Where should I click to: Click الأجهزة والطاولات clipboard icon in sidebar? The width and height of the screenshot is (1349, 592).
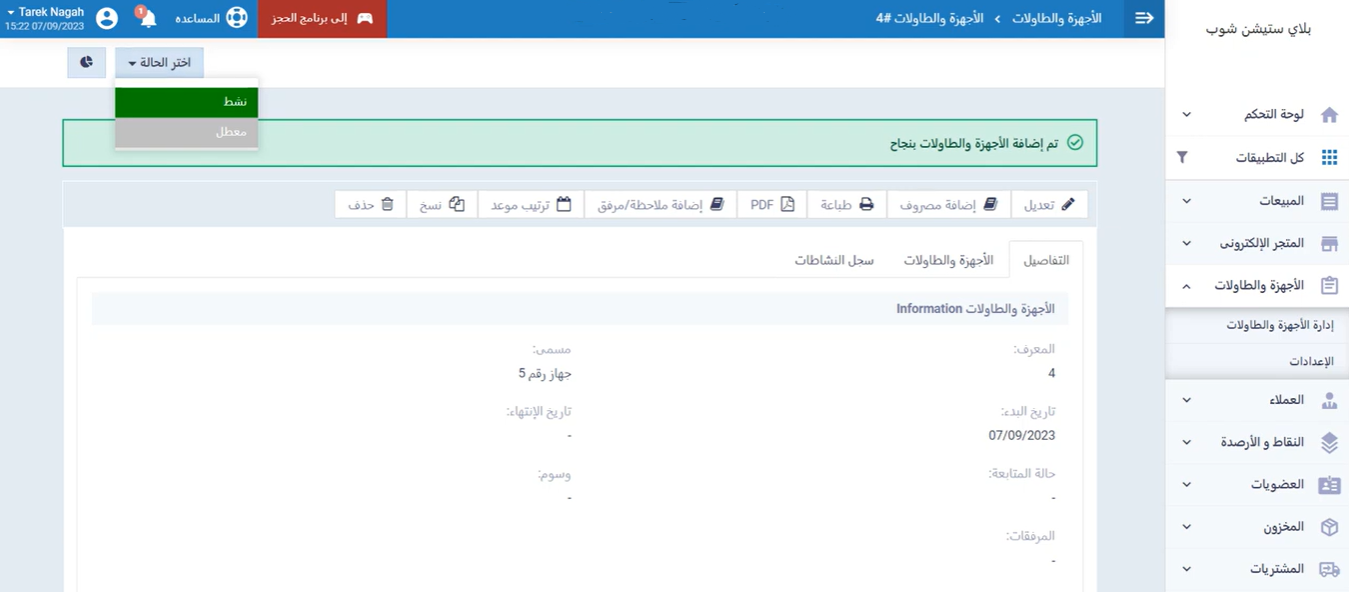[1329, 286]
